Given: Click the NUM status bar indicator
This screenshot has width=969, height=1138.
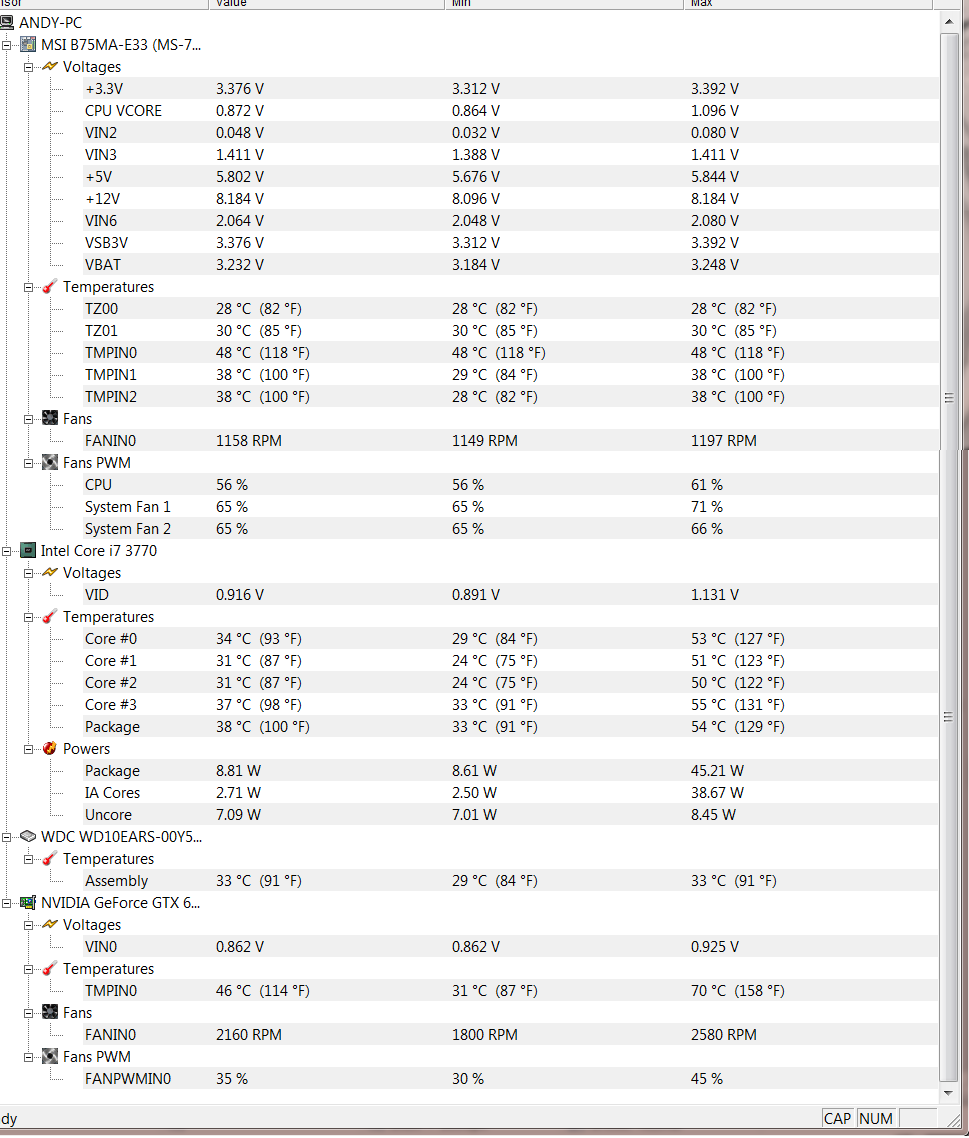Looking at the screenshot, I should (876, 1118).
